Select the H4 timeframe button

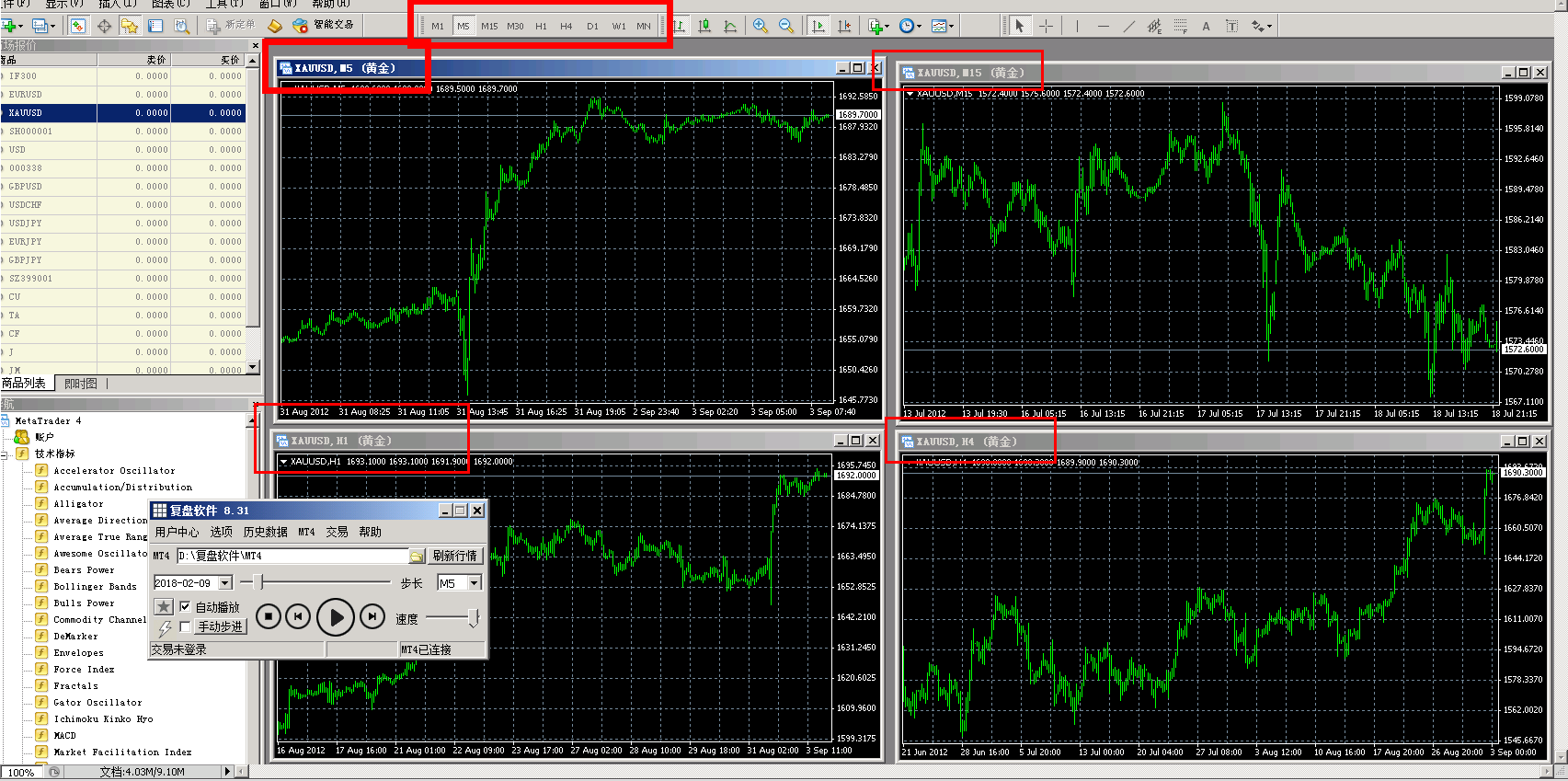[566, 26]
